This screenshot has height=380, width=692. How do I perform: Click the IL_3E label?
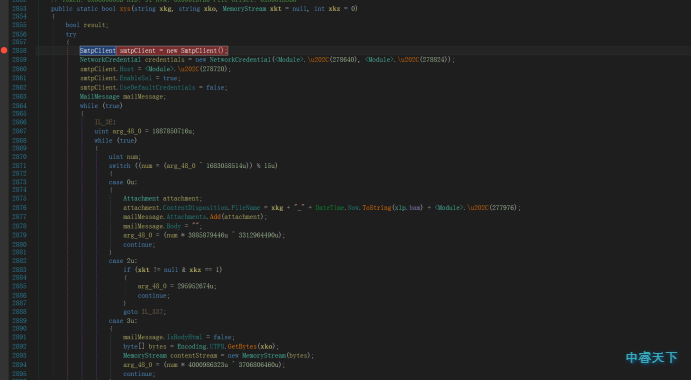point(105,122)
